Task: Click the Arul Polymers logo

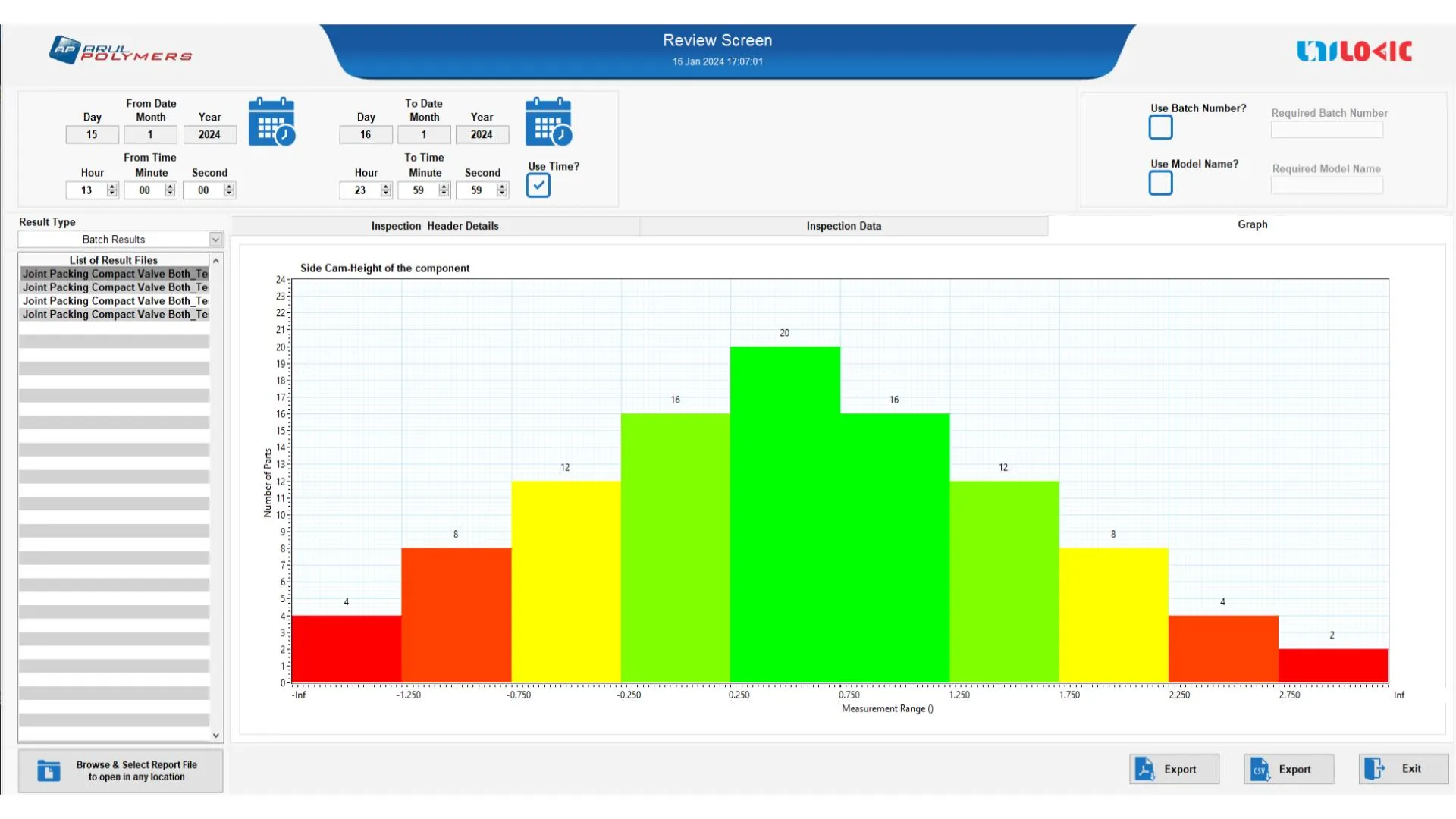Action: point(120,51)
